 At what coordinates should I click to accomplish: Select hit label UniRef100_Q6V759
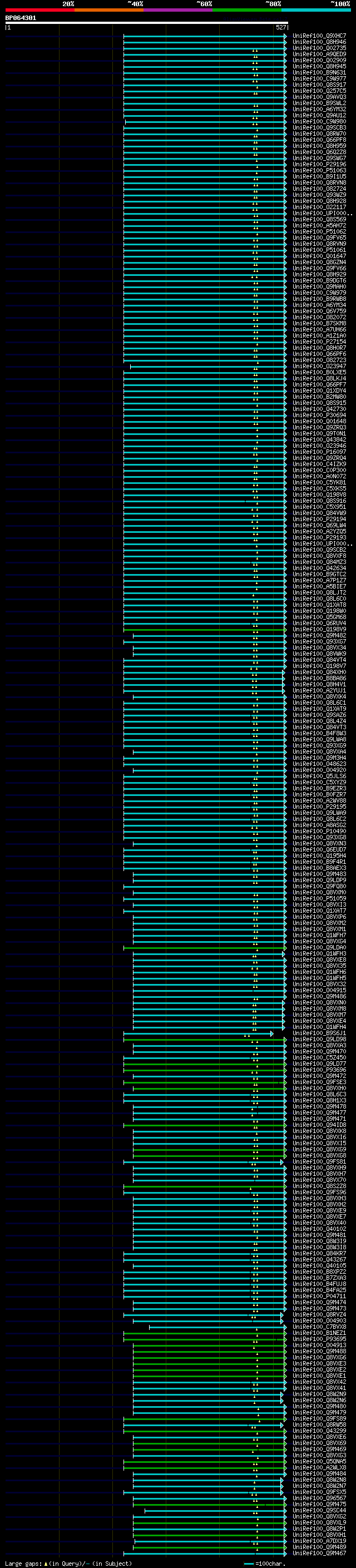[319, 311]
